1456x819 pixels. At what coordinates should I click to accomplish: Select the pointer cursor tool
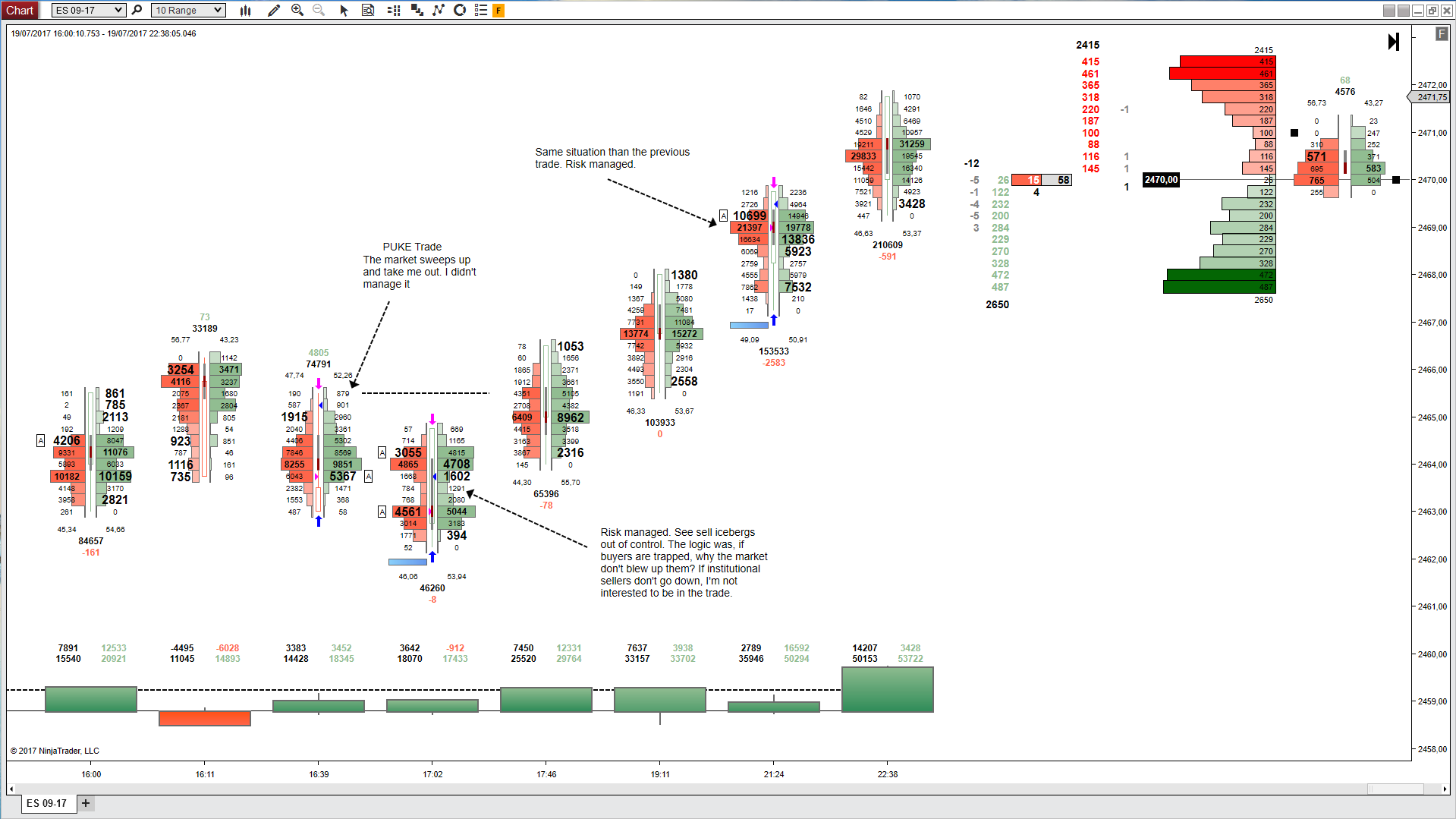344,10
